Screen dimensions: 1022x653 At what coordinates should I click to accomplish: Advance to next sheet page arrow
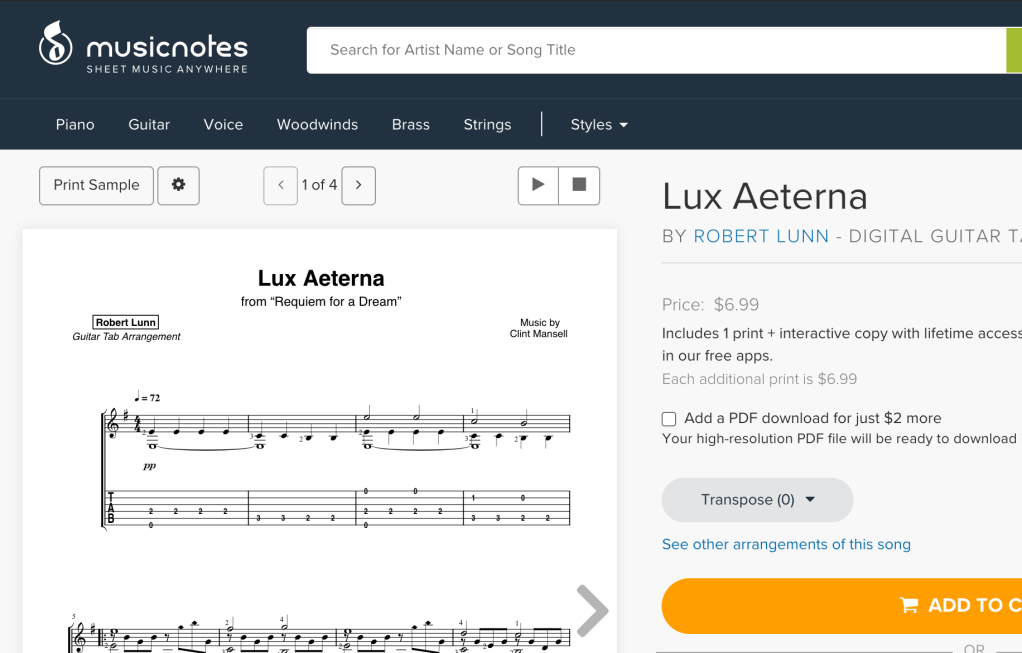pyautogui.click(x=358, y=185)
